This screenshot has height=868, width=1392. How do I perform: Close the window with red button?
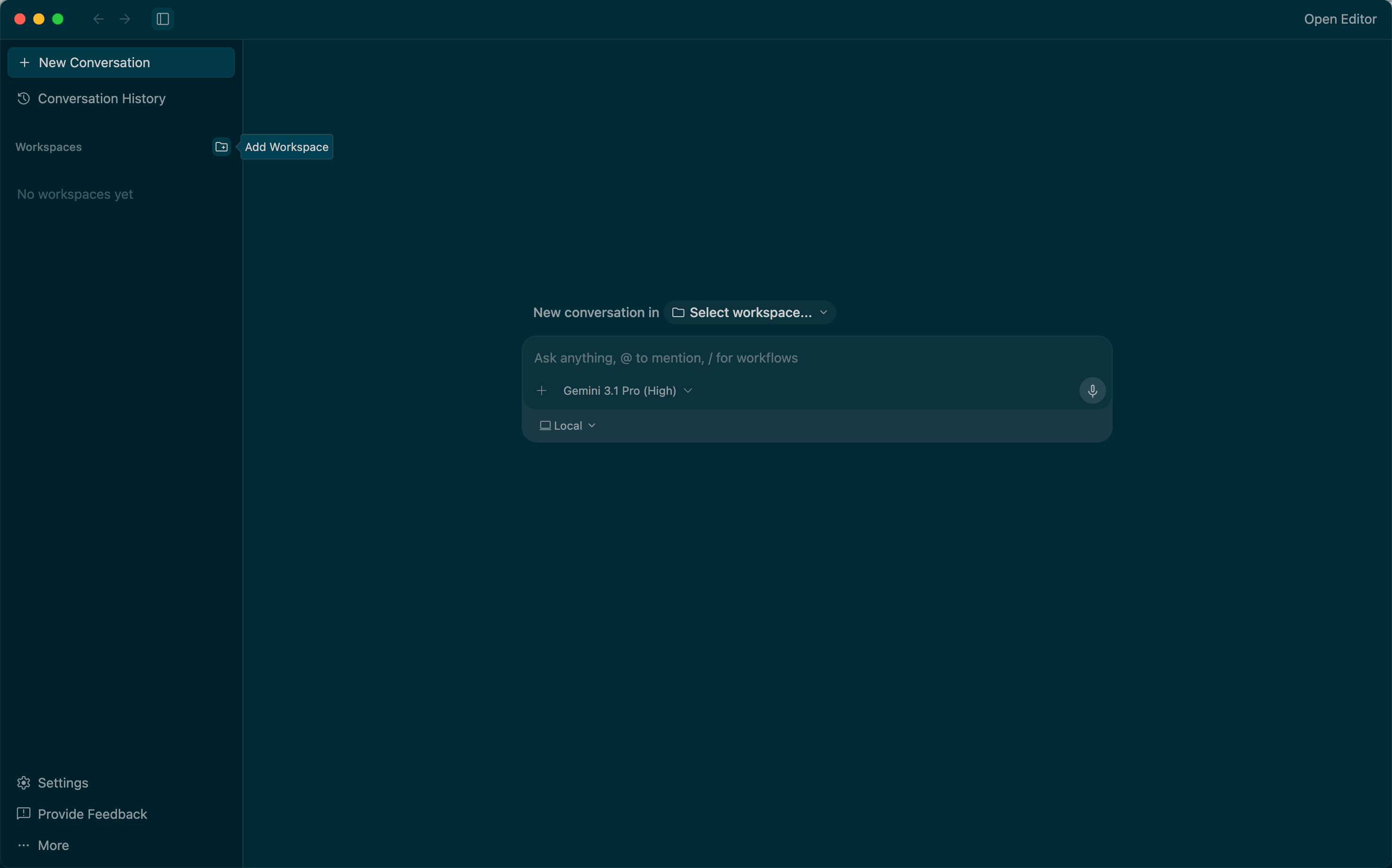[19, 19]
